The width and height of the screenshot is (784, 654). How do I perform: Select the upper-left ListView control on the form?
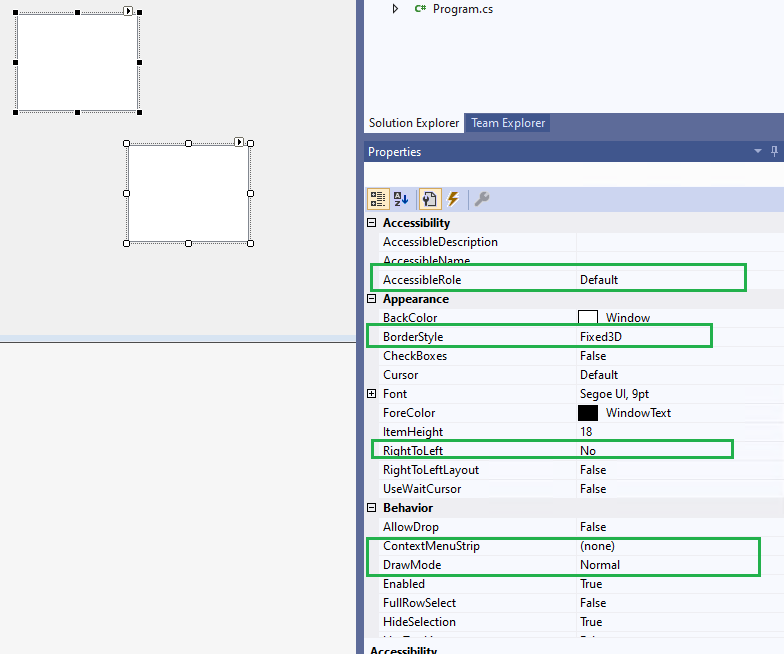point(78,62)
